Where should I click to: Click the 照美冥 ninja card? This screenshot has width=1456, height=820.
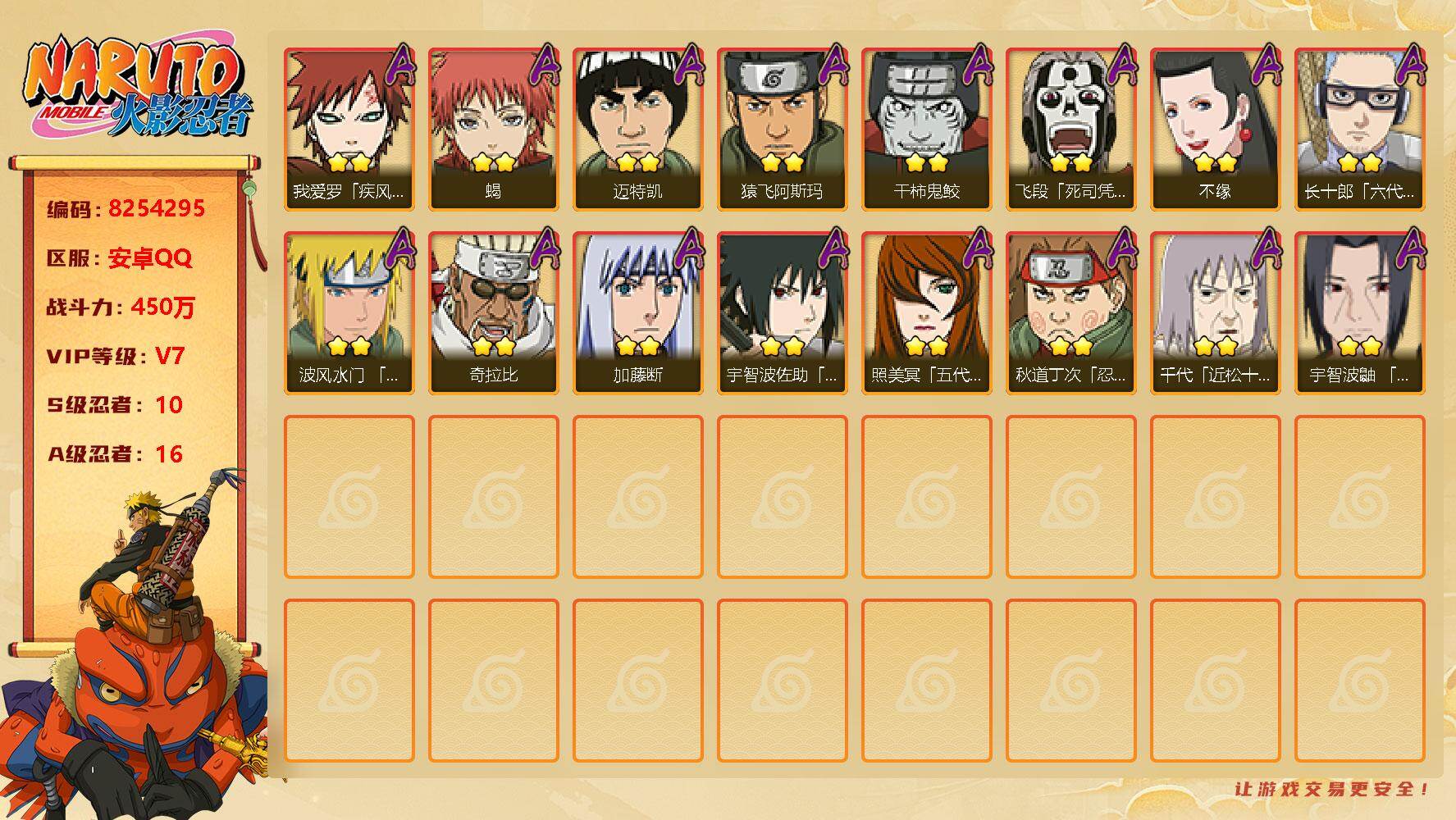click(927, 312)
